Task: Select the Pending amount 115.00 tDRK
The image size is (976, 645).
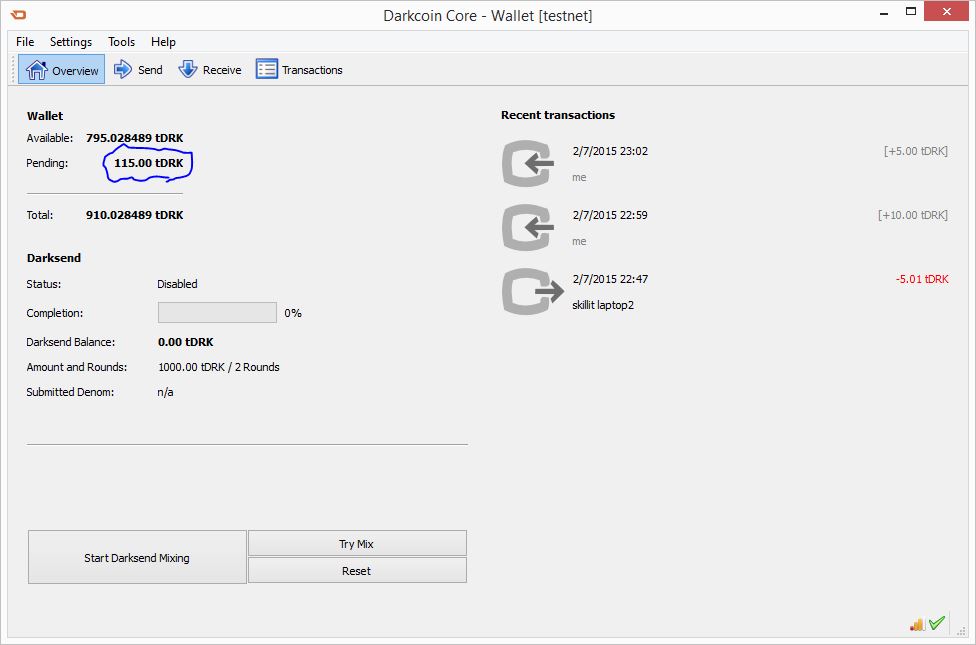Action: (x=149, y=163)
